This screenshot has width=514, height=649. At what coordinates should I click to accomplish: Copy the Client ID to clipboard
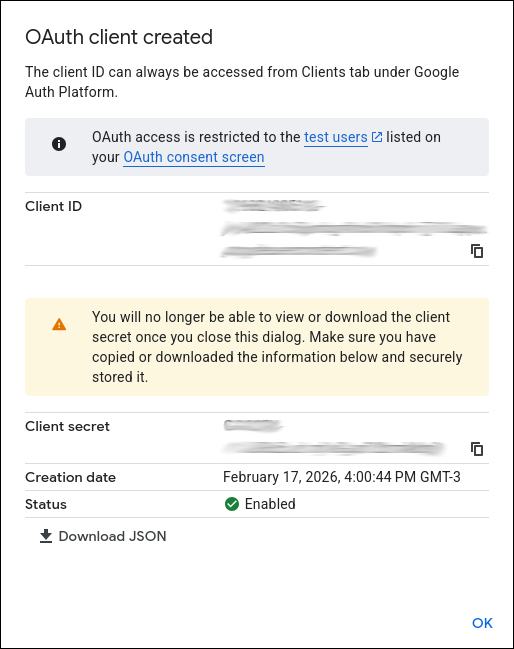[477, 251]
